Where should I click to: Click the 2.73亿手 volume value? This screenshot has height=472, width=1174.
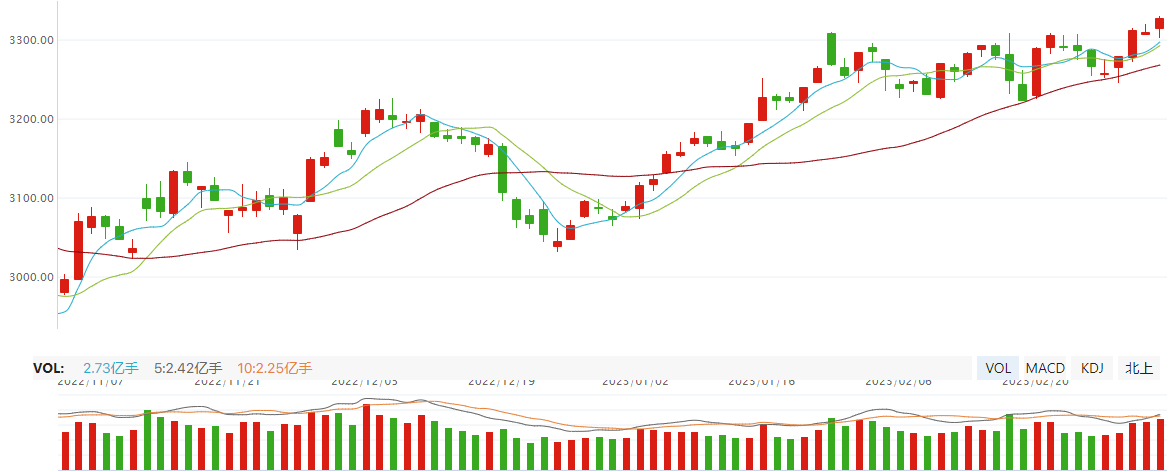click(x=111, y=368)
